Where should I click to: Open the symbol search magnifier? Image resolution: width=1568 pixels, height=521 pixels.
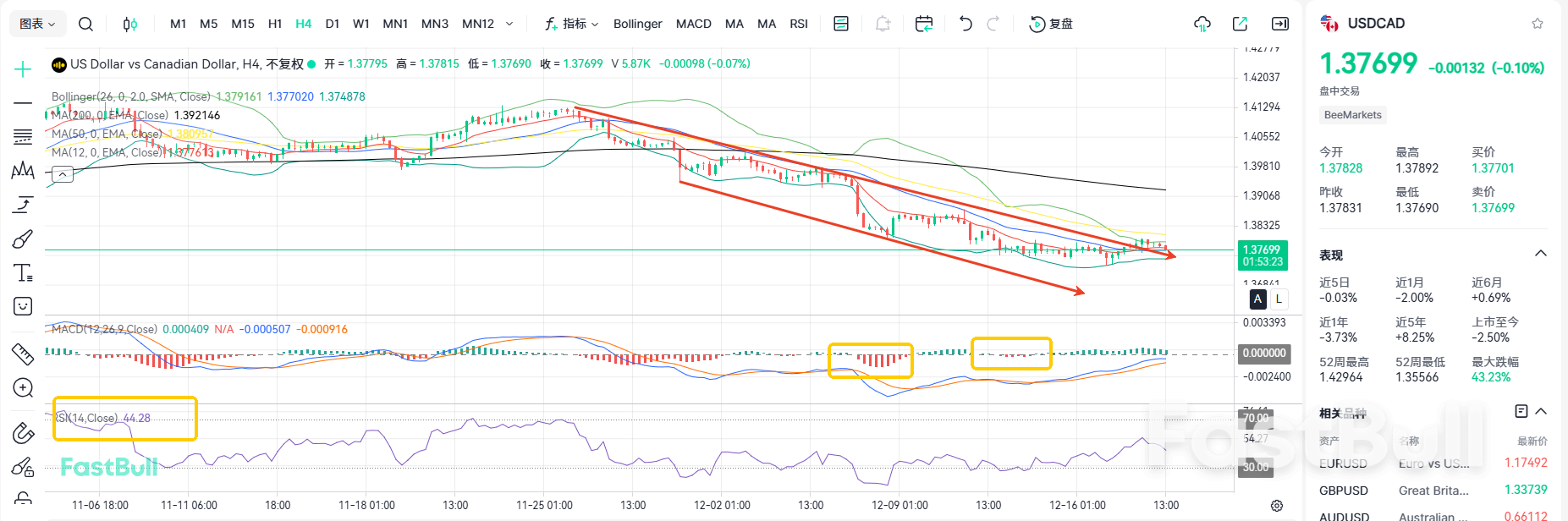pyautogui.click(x=85, y=24)
